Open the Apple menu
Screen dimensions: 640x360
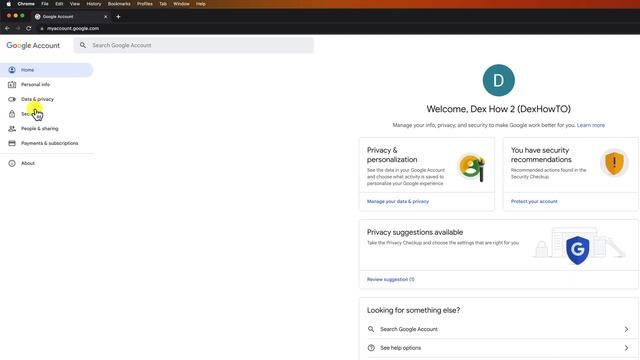(x=8, y=4)
